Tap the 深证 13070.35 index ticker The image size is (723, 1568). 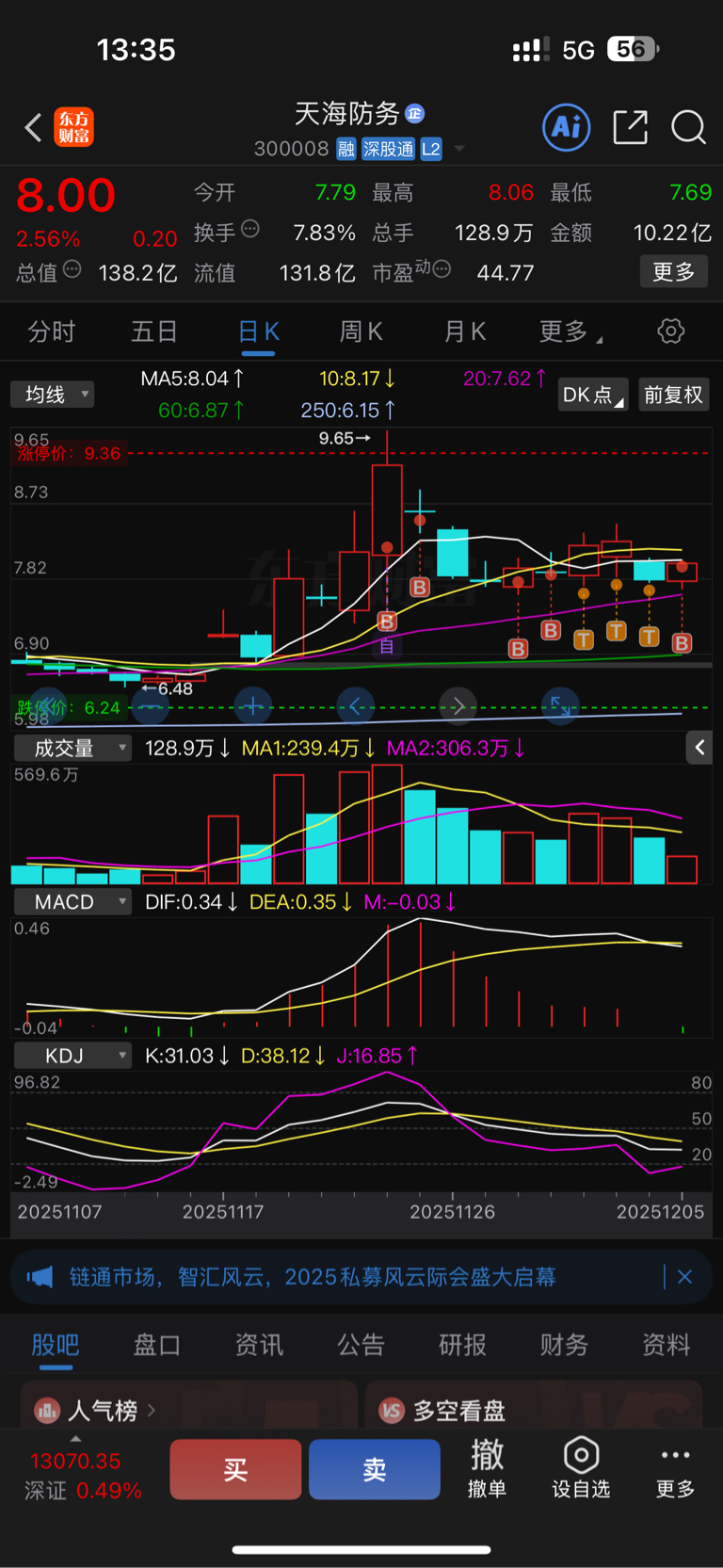click(x=82, y=1476)
